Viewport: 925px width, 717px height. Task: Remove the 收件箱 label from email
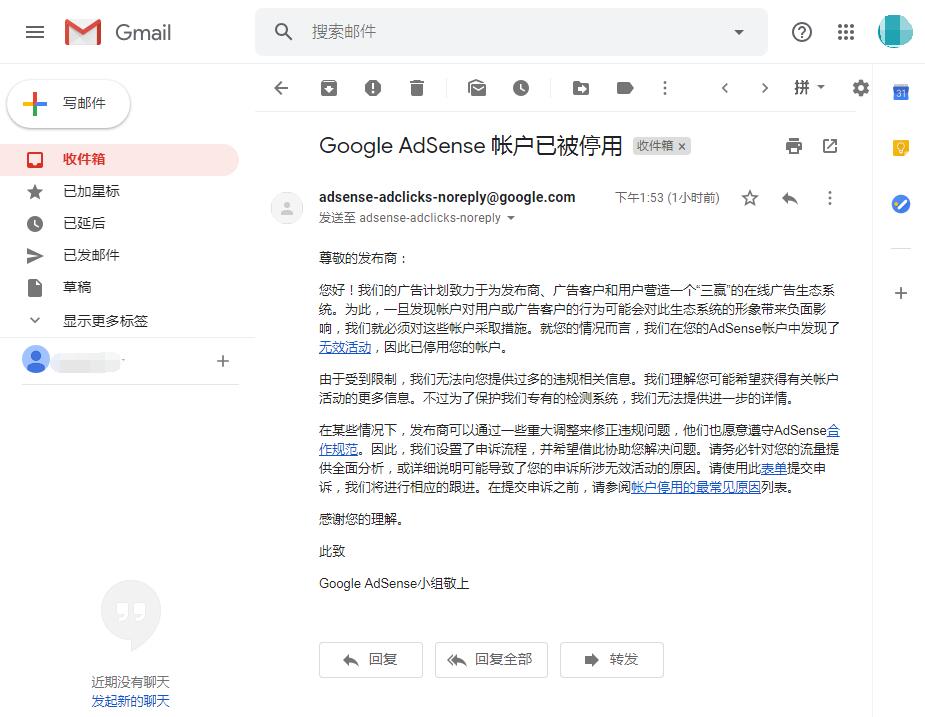tap(682, 146)
